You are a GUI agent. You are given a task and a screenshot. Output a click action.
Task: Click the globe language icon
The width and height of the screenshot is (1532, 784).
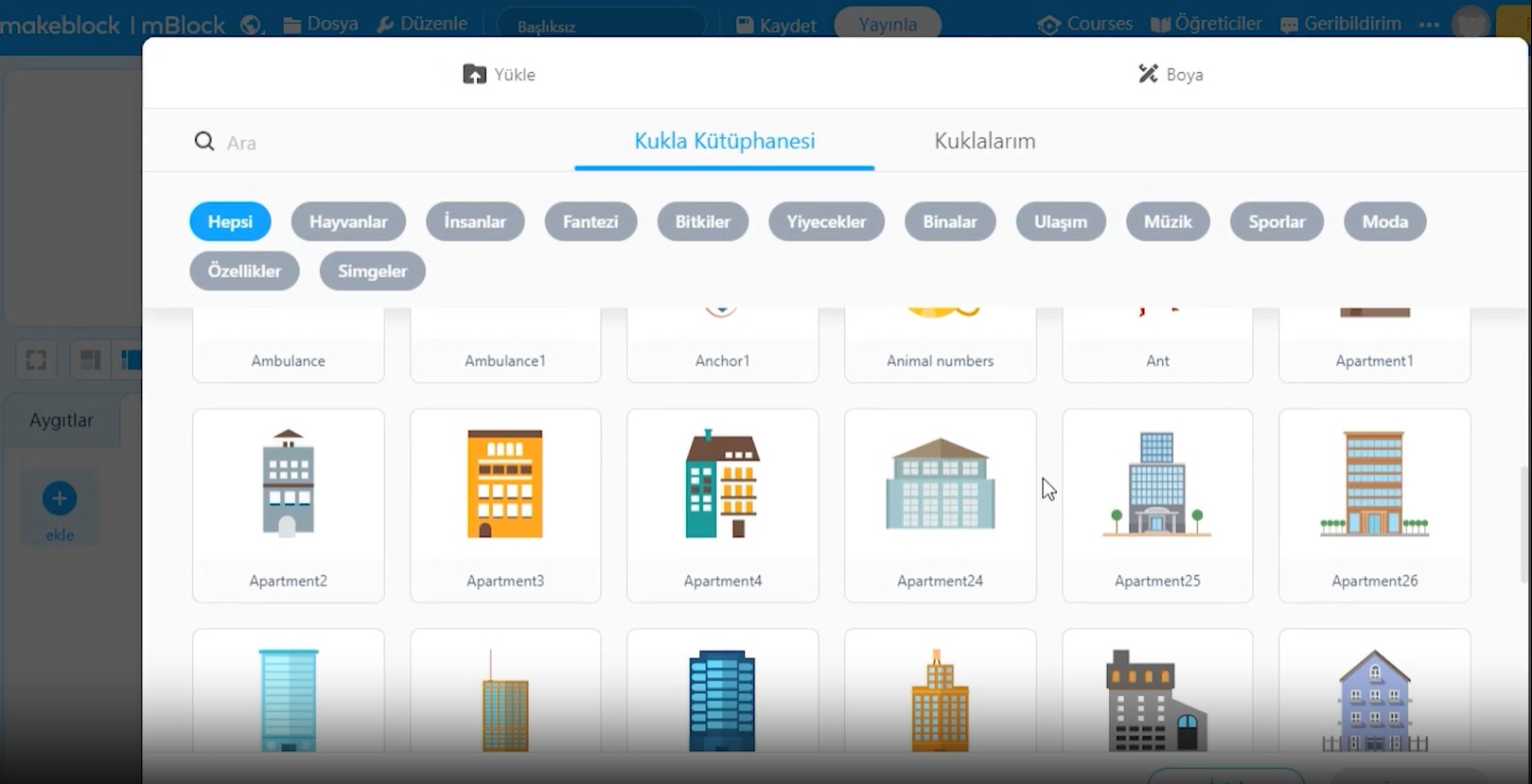pyautogui.click(x=251, y=25)
